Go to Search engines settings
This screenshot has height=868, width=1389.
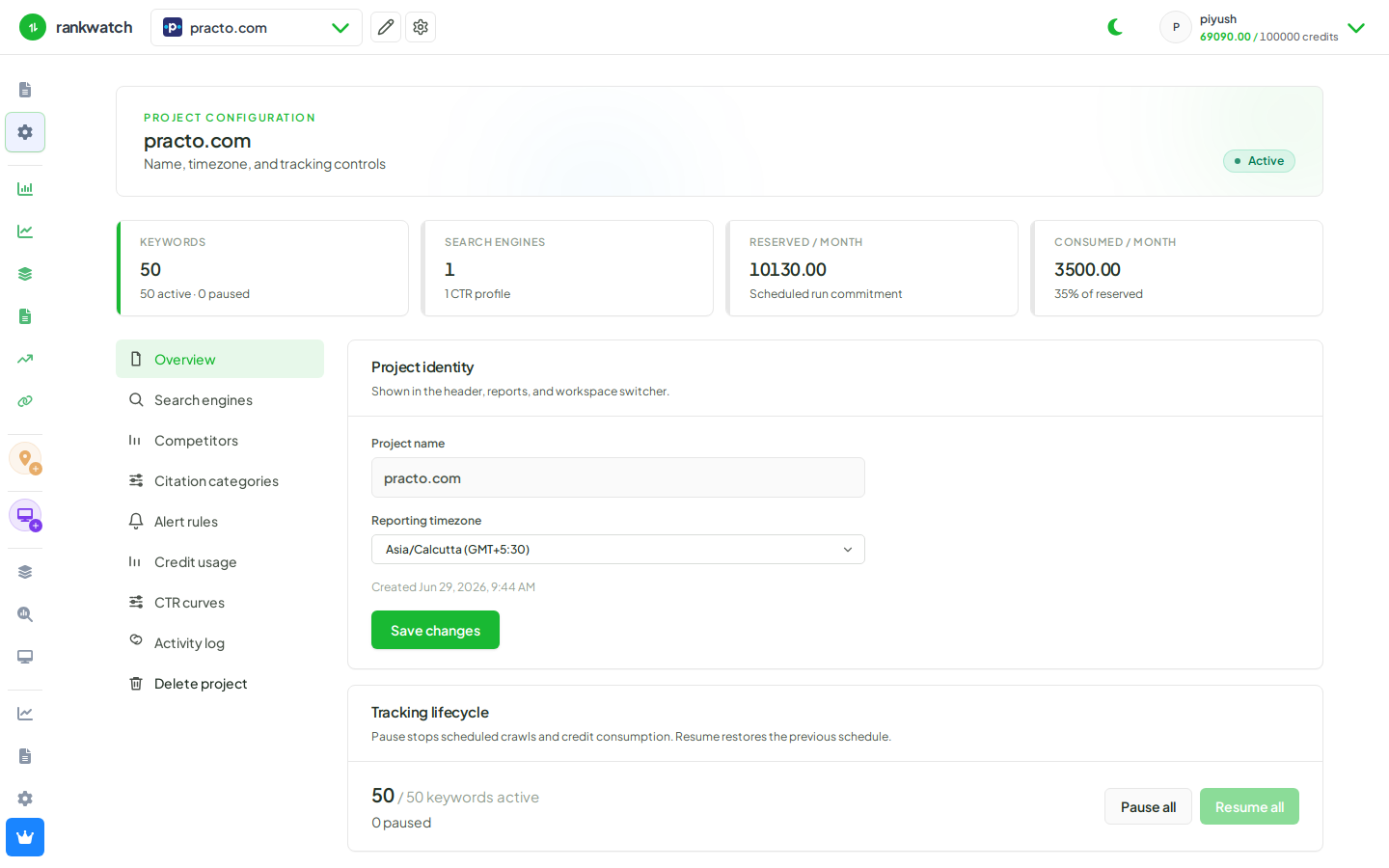(220, 399)
